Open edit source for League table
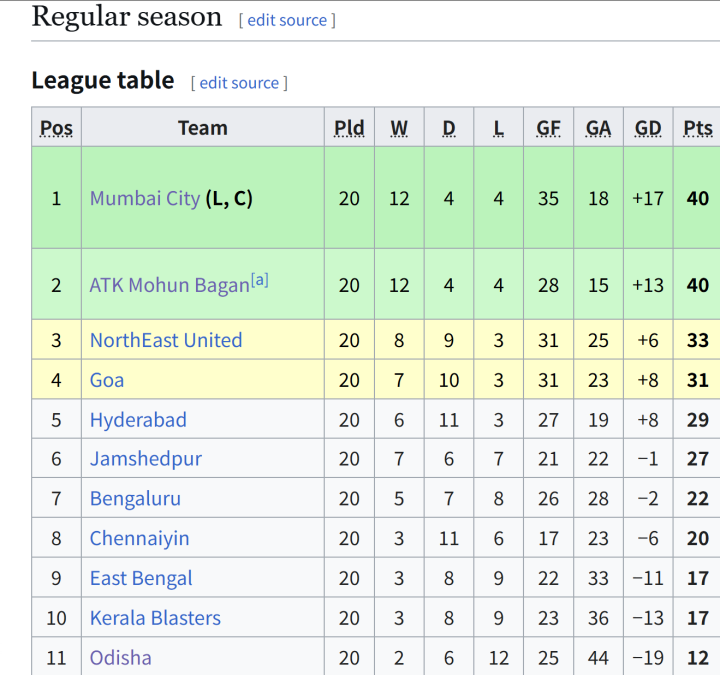Image resolution: width=720 pixels, height=675 pixels. click(x=239, y=83)
